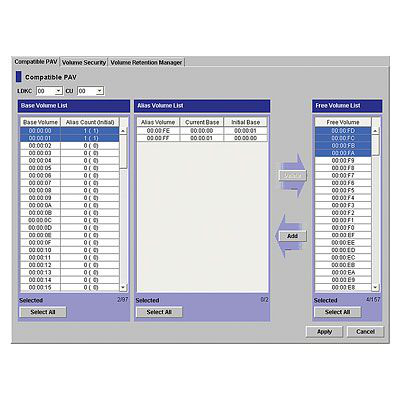The image size is (400, 400).
Task: Click Cancel button
Action: pyautogui.click(x=365, y=332)
